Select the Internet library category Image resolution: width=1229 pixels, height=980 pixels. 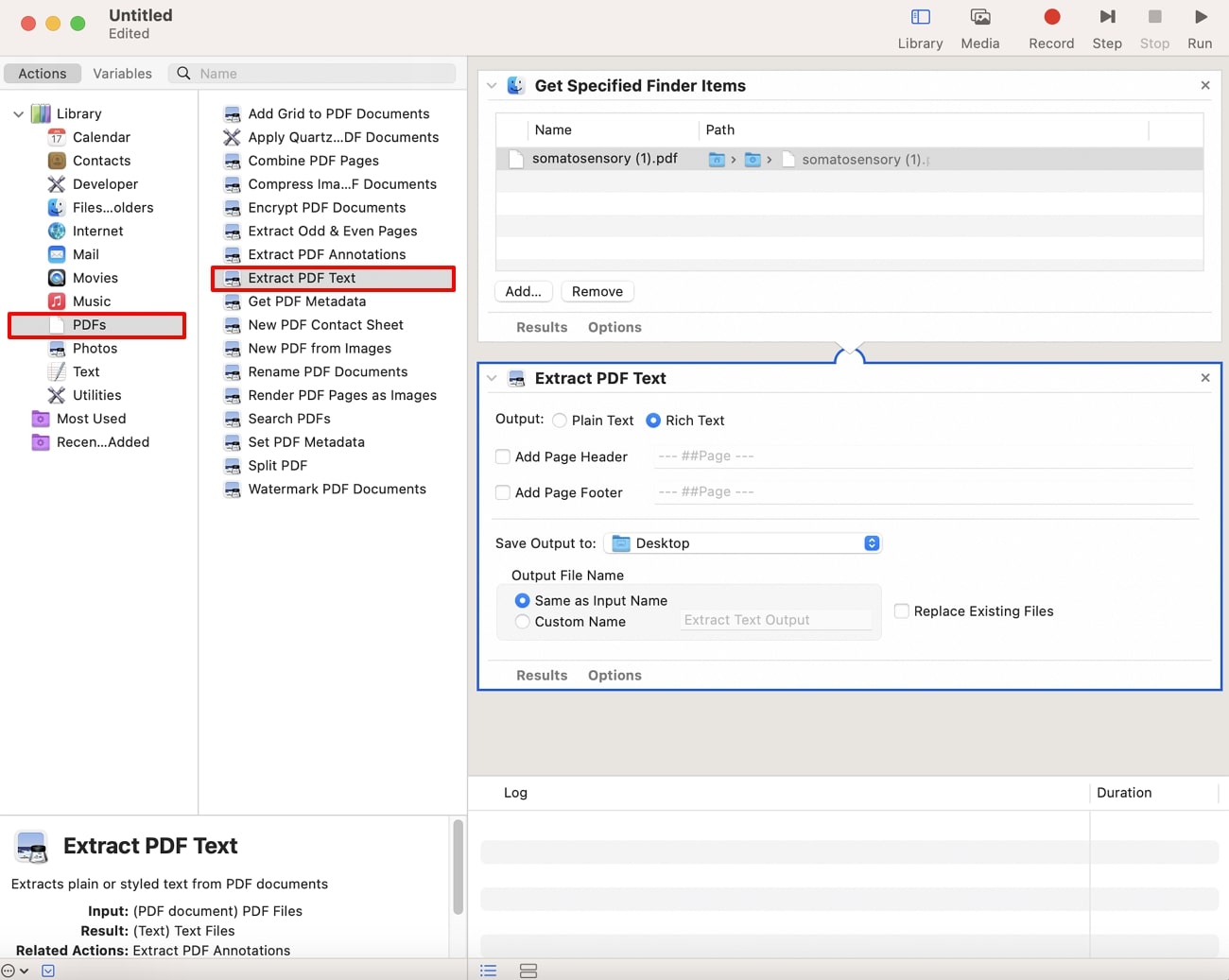[x=97, y=232]
